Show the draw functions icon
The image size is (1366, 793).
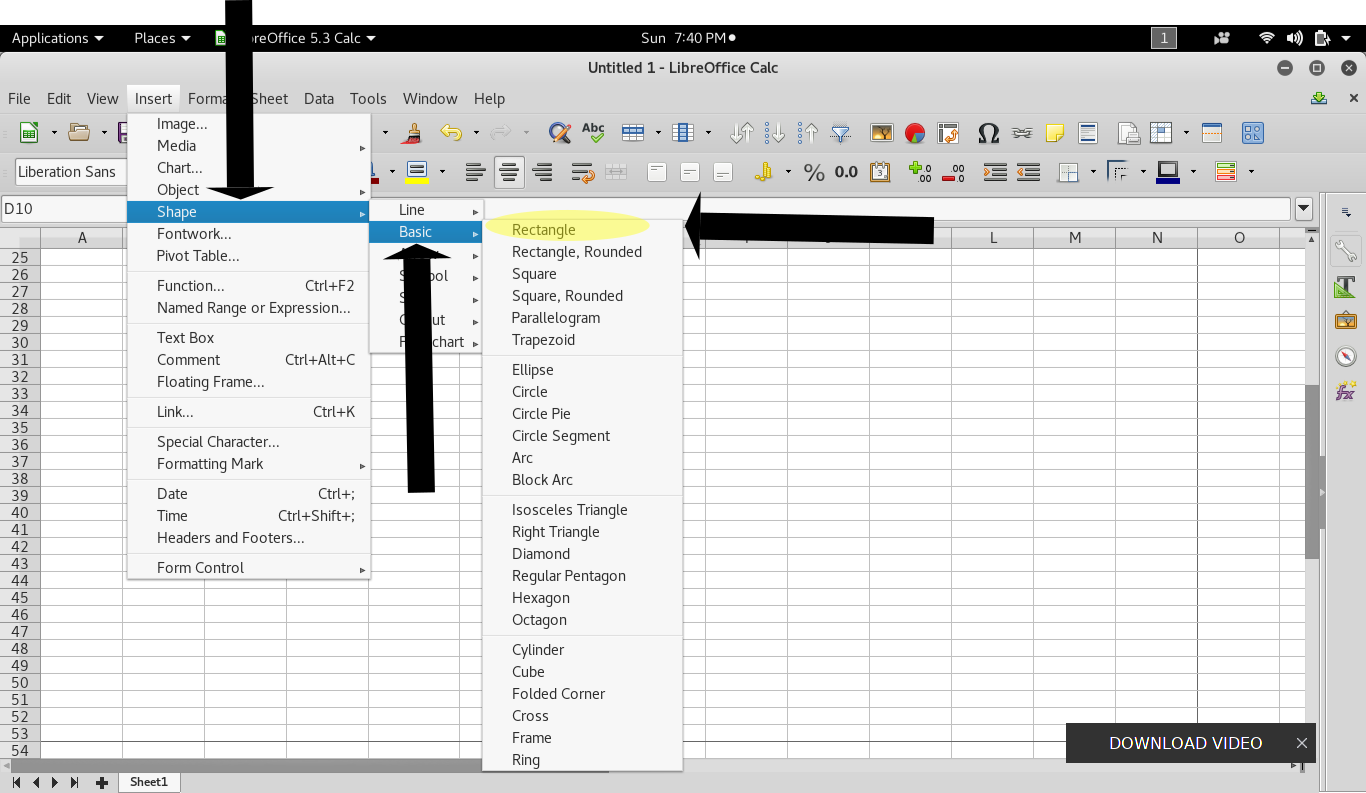coord(1253,132)
